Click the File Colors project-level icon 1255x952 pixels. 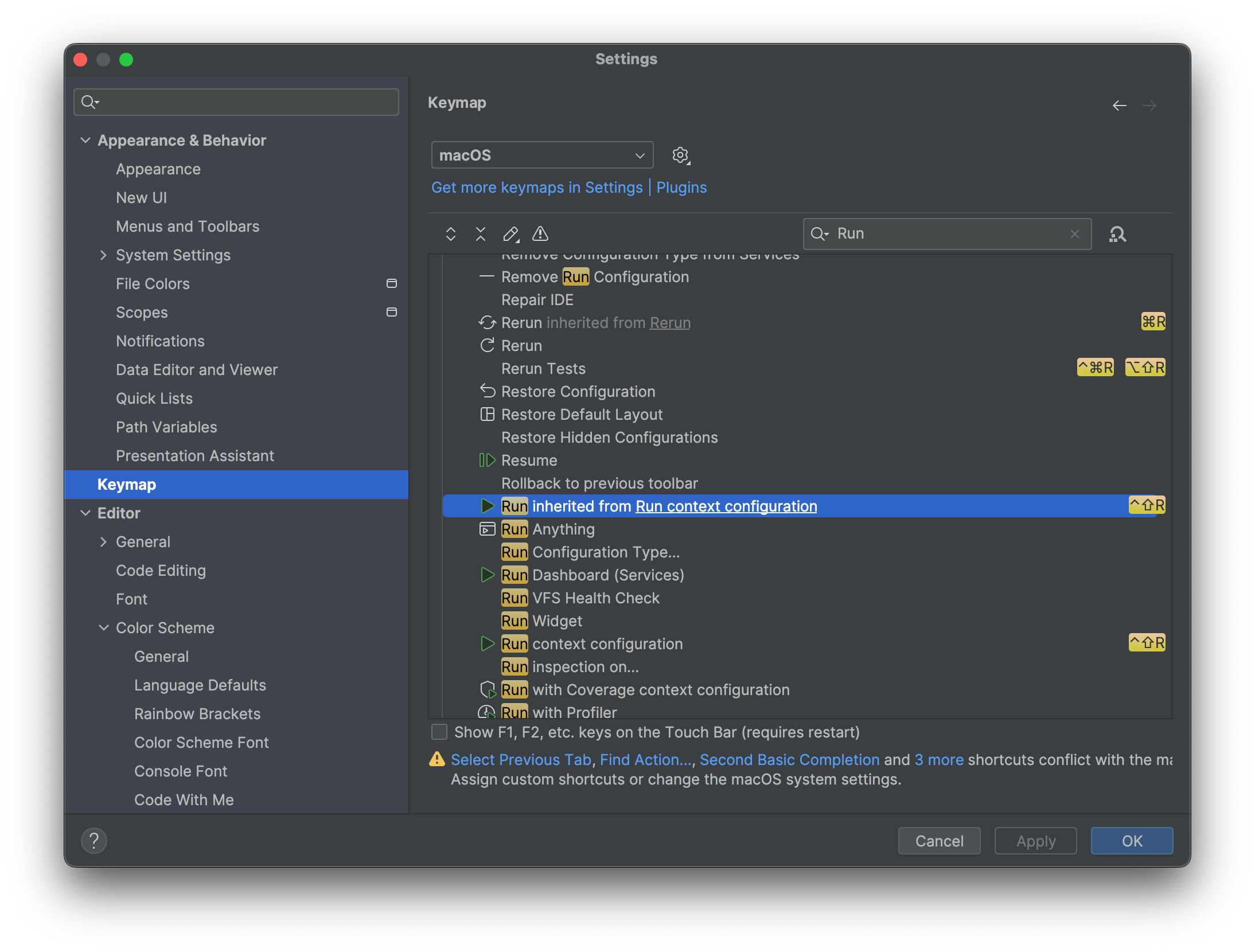(392, 283)
